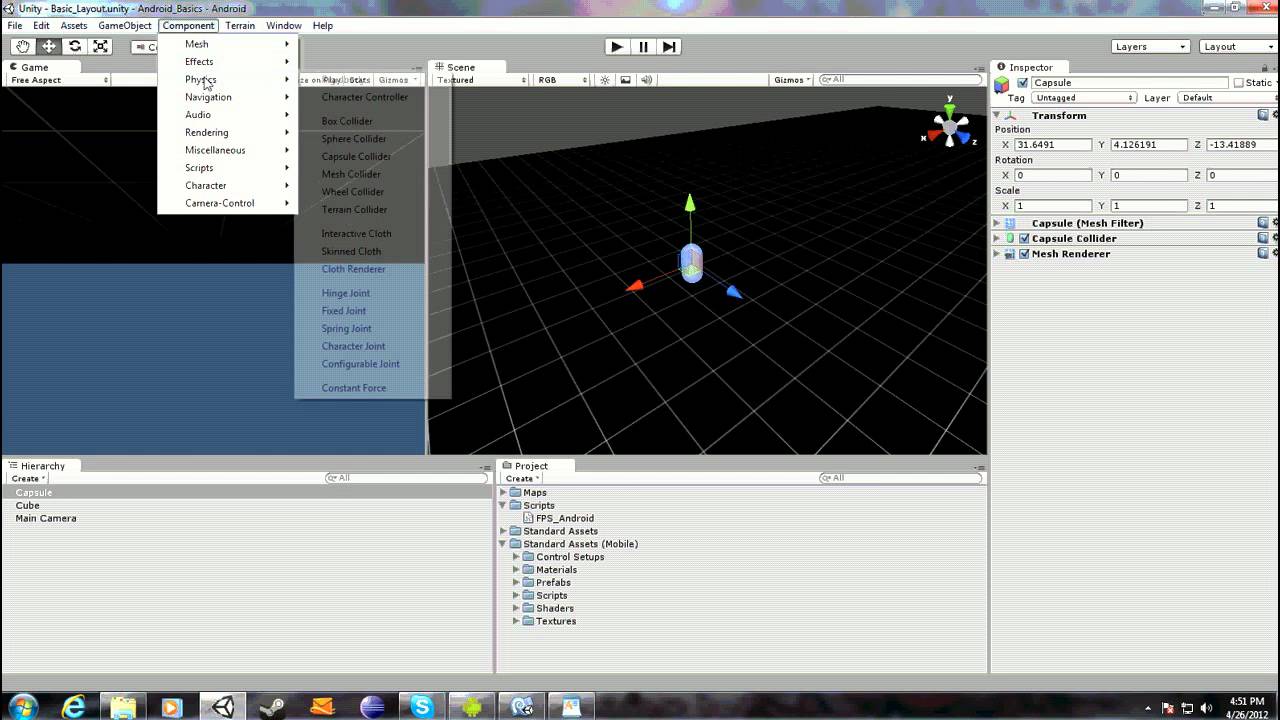Toggle the Capsule object active checkbox
Screen dimensions: 1280x720
(1022, 83)
